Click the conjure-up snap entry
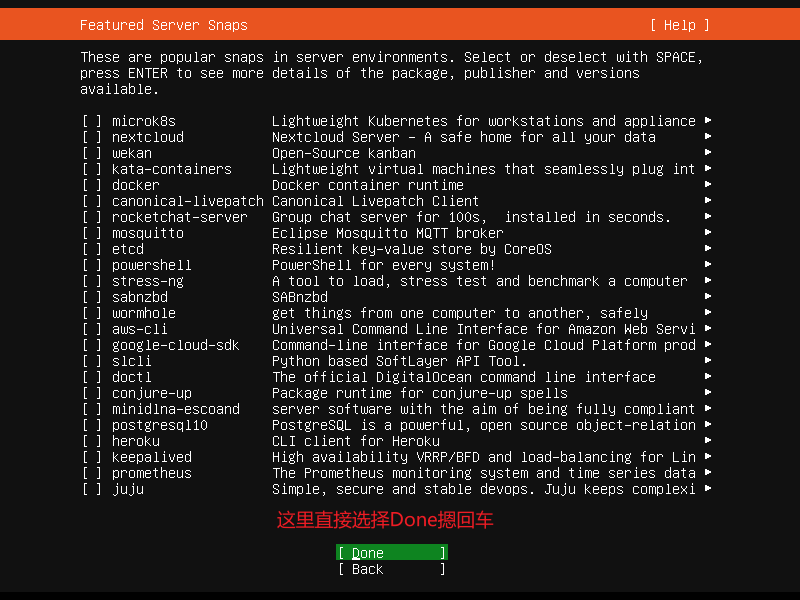Screen dimensions: 800x600 tap(152, 393)
